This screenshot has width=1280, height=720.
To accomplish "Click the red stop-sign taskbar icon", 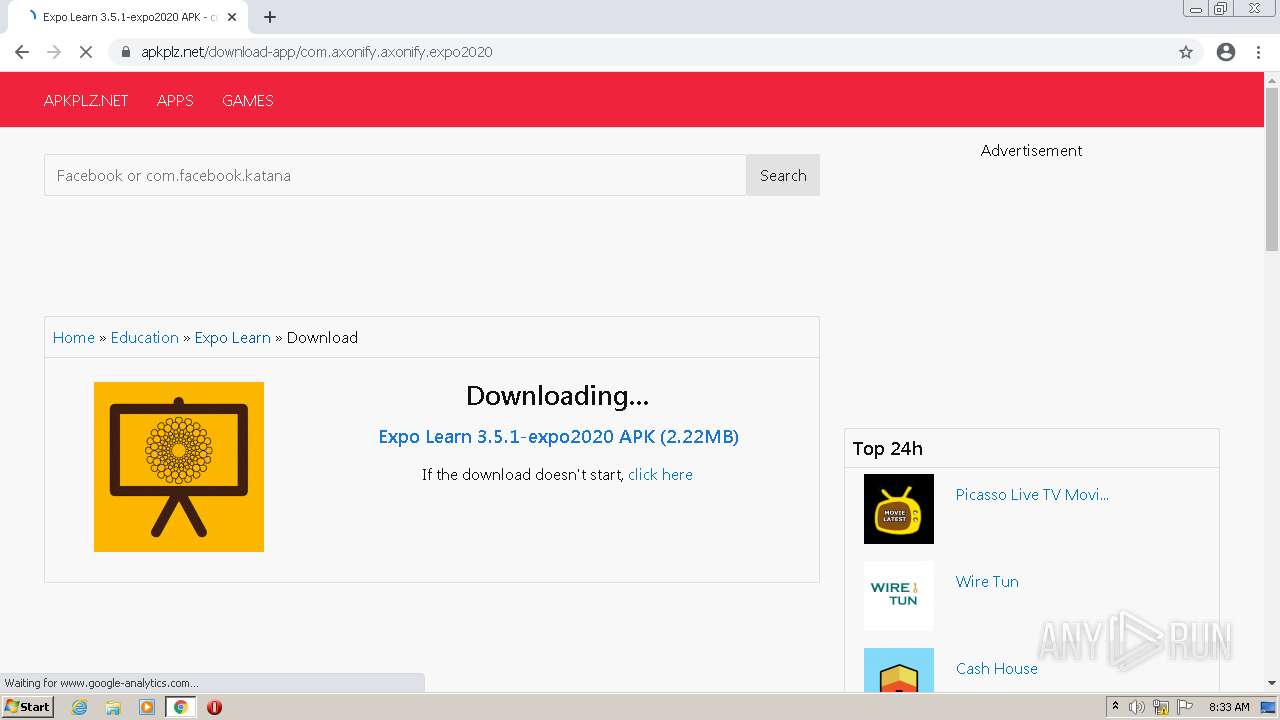I will (214, 707).
